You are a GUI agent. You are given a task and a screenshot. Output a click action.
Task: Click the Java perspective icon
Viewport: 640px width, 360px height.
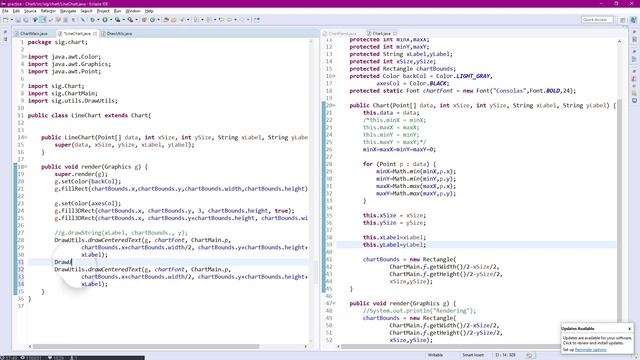point(633,20)
